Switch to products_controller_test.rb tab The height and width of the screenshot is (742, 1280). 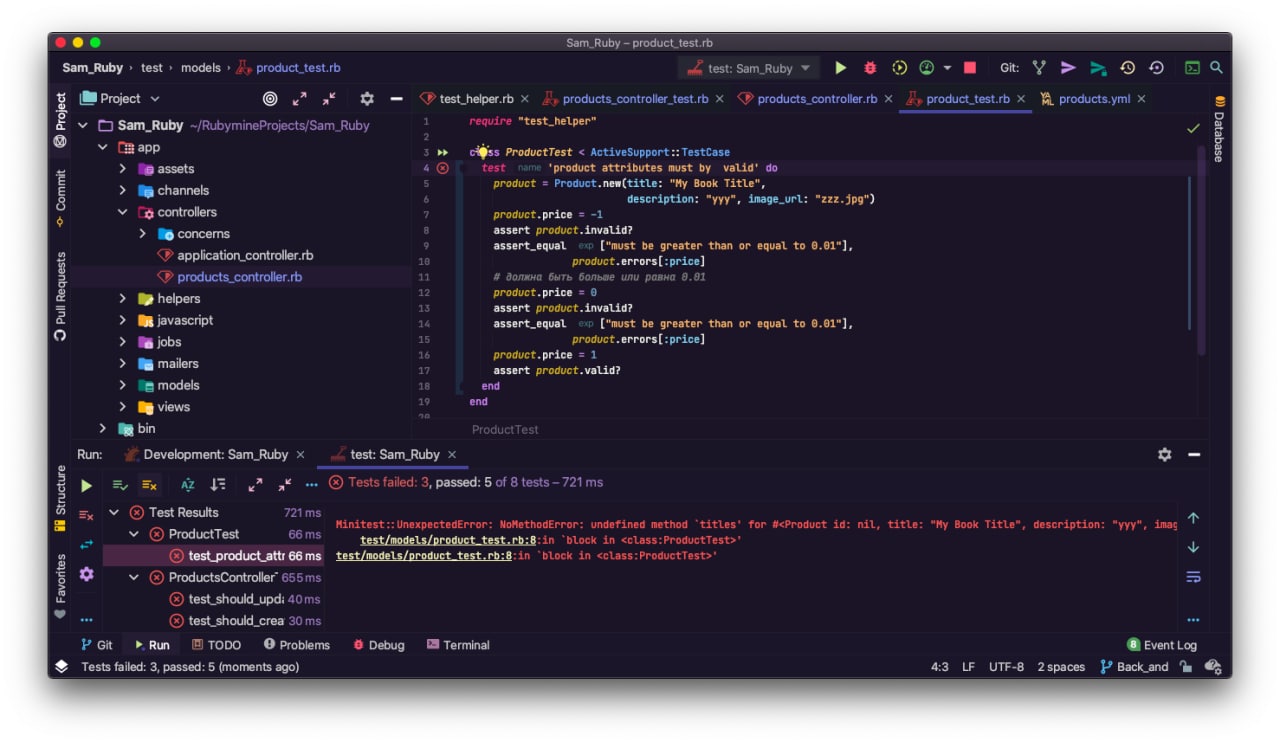click(x=634, y=99)
